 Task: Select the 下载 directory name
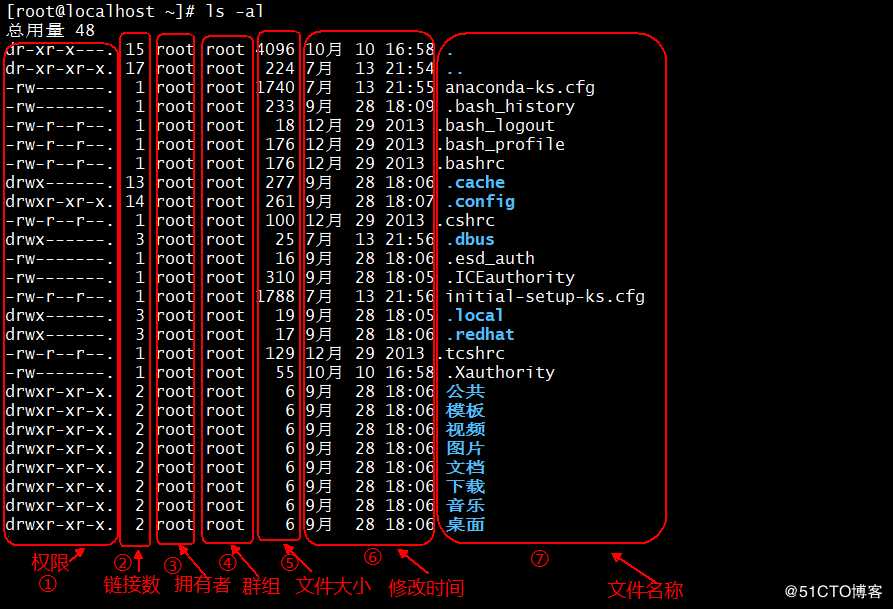465,487
